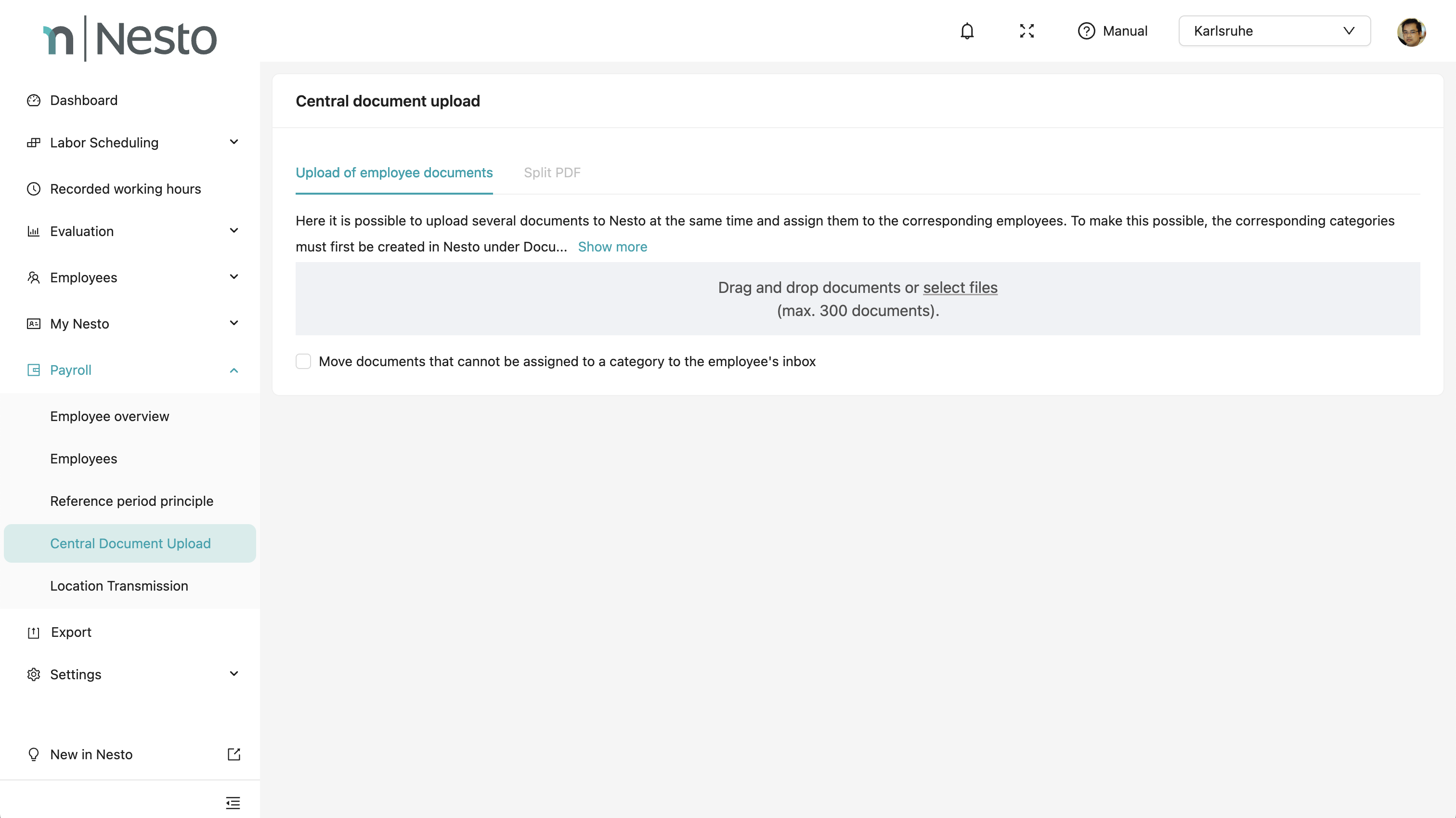Click the Dashboard gauge icon

point(34,100)
